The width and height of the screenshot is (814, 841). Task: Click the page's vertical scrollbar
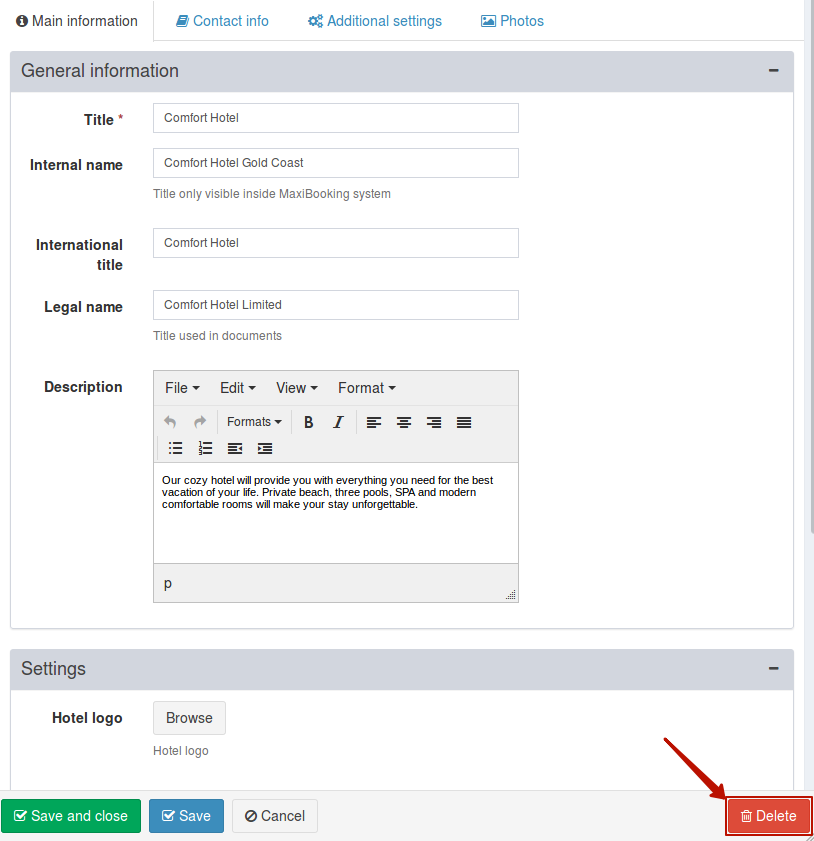811,268
